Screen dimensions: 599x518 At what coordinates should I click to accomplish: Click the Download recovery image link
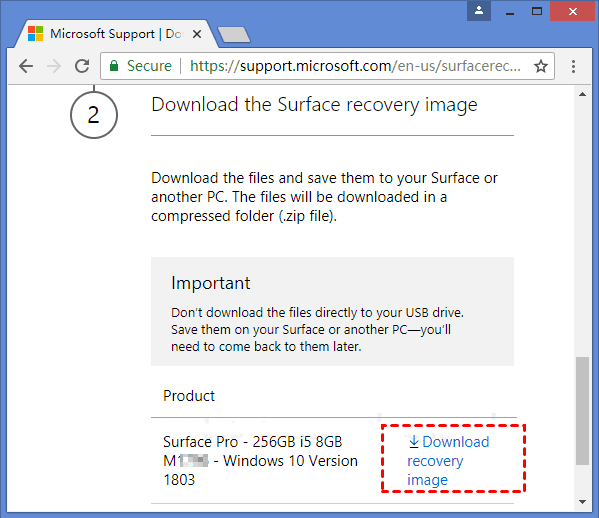(x=448, y=461)
